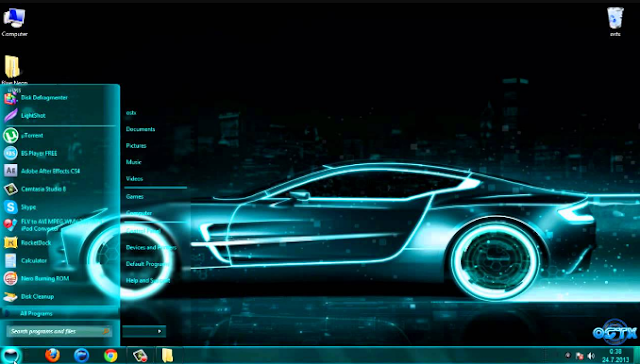640x364 pixels.
Task: Select the Blue Neon folder on desktop
Action: click(14, 71)
